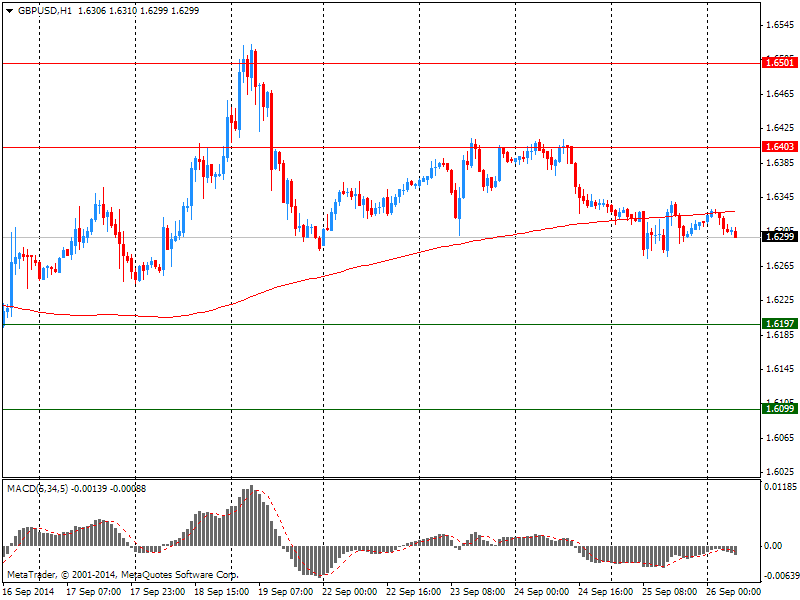Image resolution: width=800 pixels, height=600 pixels.
Task: Select the 1.6145 price scale value
Action: pyautogui.click(x=781, y=369)
